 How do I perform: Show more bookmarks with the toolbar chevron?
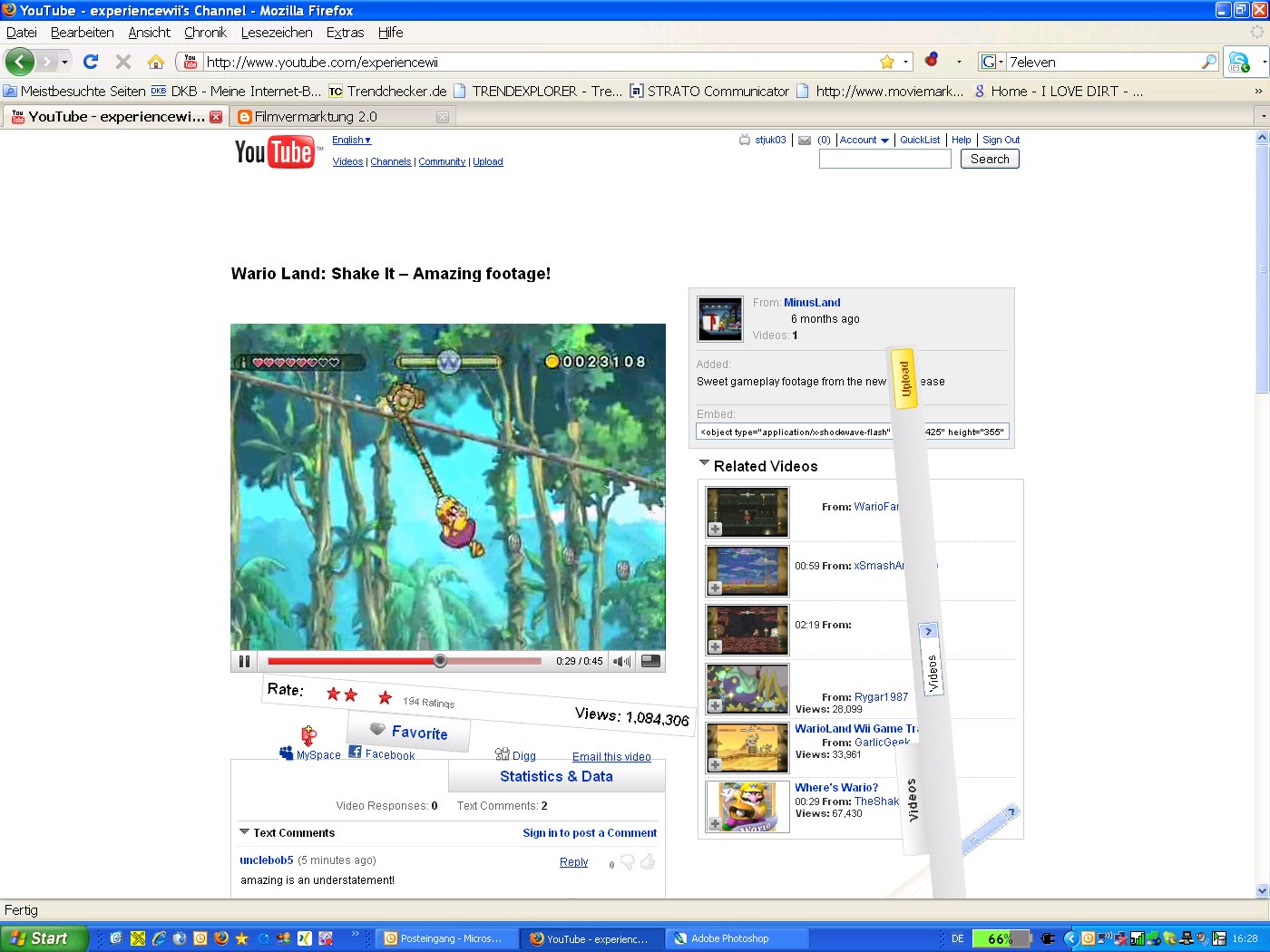pyautogui.click(x=1258, y=91)
